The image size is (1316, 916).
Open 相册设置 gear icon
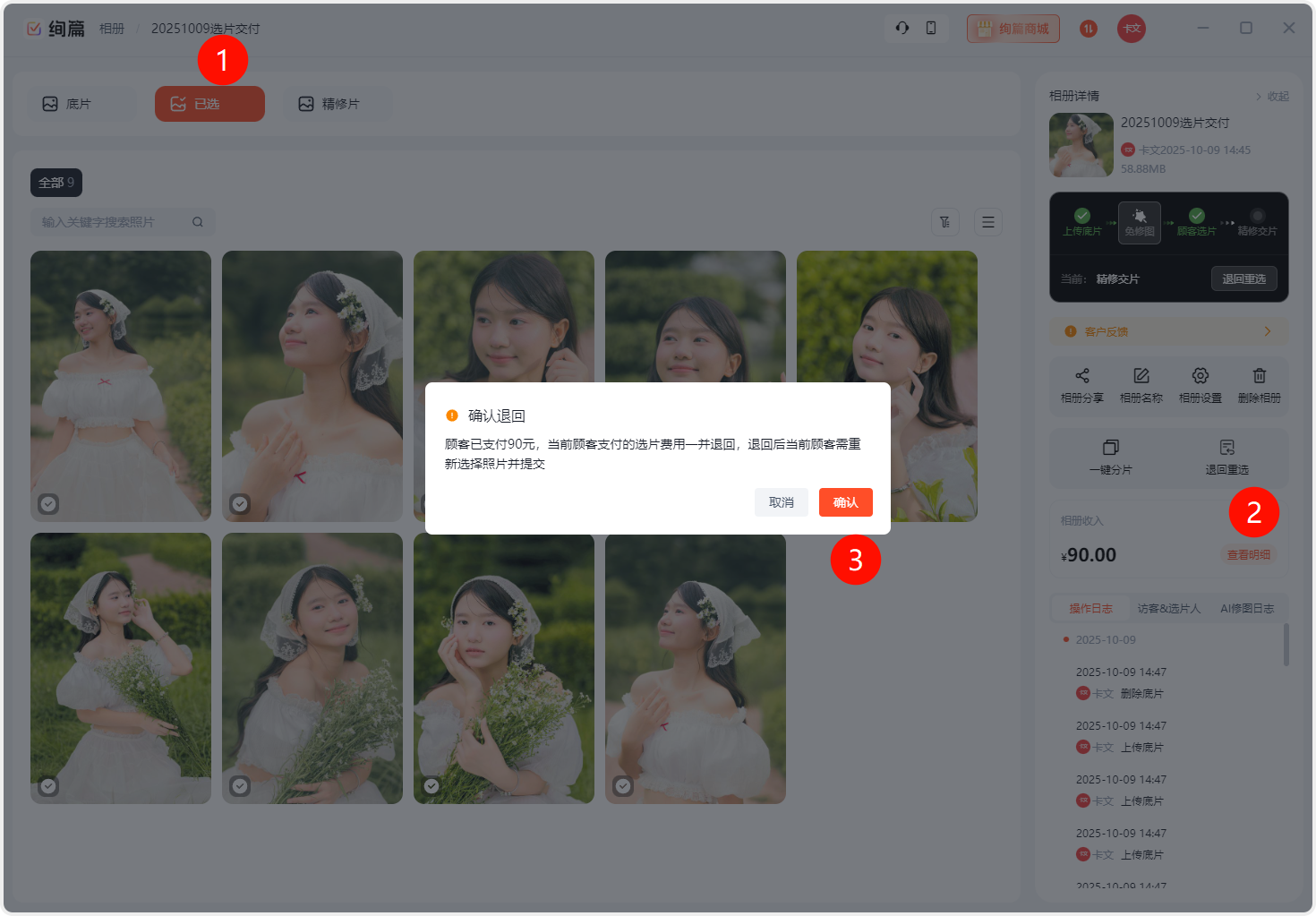click(x=1200, y=376)
